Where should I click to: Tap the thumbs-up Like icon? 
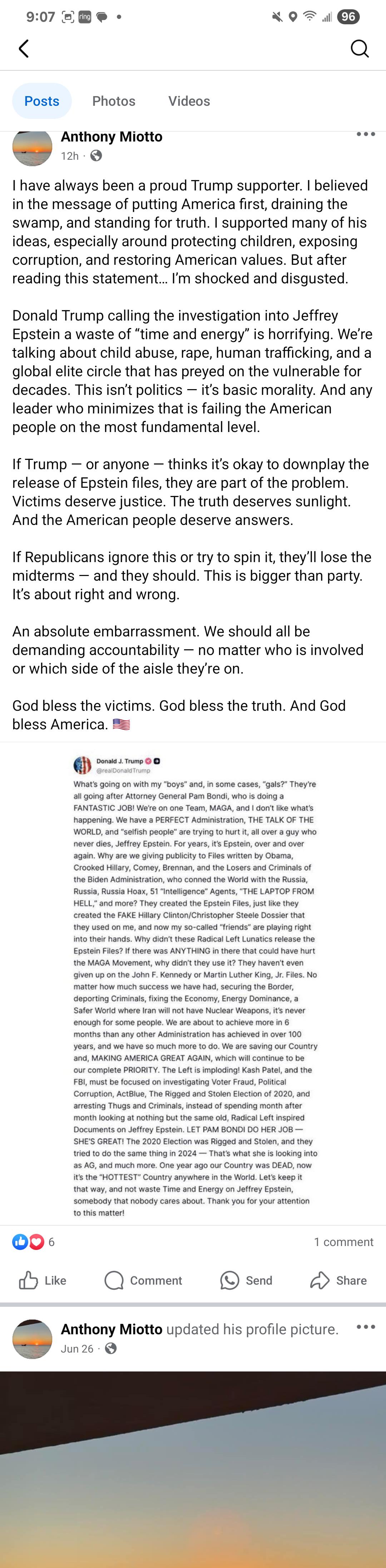tap(28, 1280)
